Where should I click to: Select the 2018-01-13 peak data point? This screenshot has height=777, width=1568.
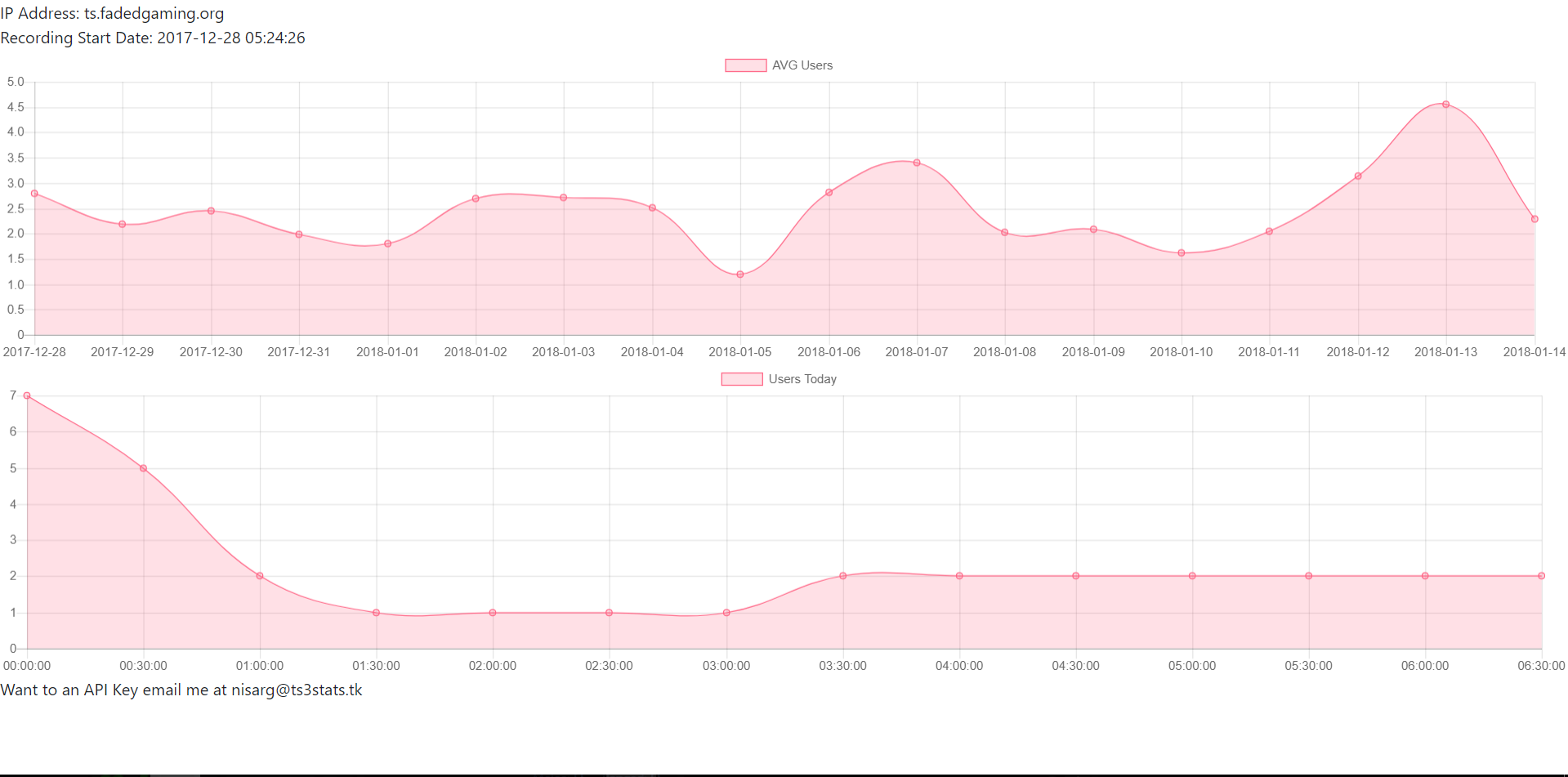(1445, 105)
